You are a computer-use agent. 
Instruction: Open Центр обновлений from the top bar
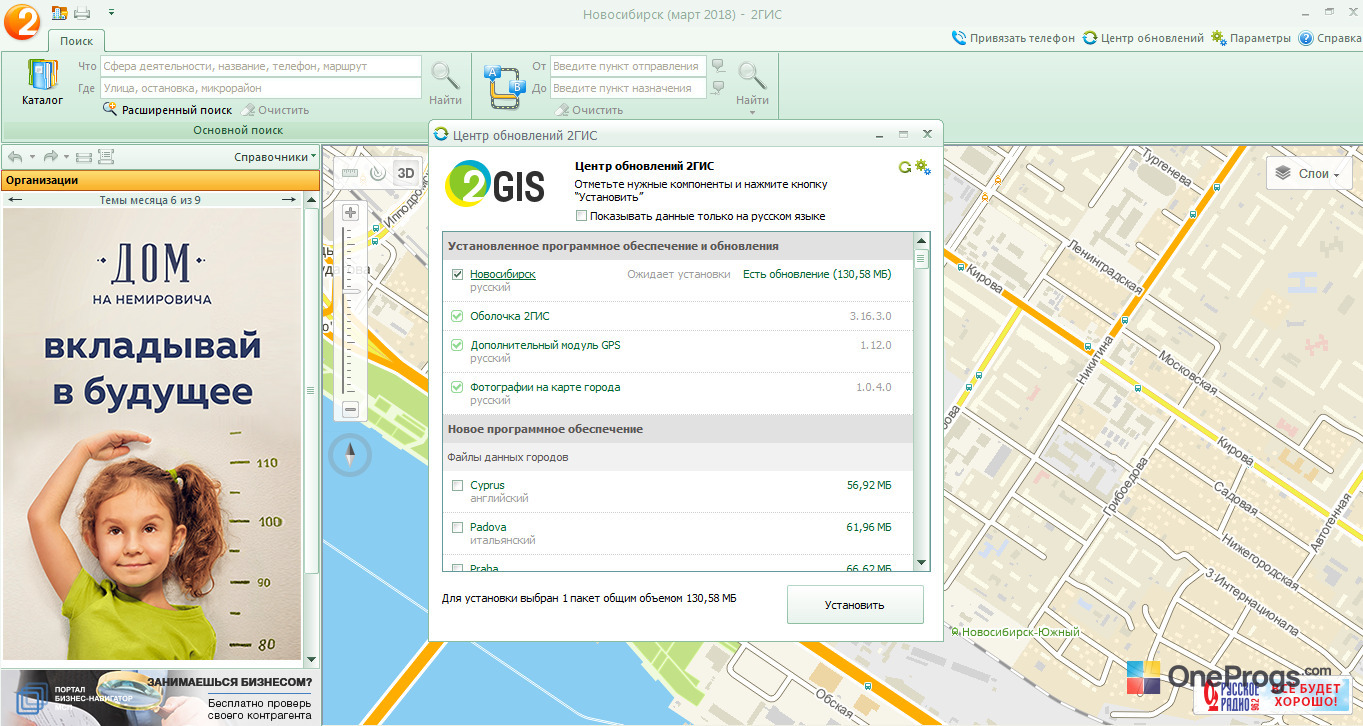(1144, 38)
